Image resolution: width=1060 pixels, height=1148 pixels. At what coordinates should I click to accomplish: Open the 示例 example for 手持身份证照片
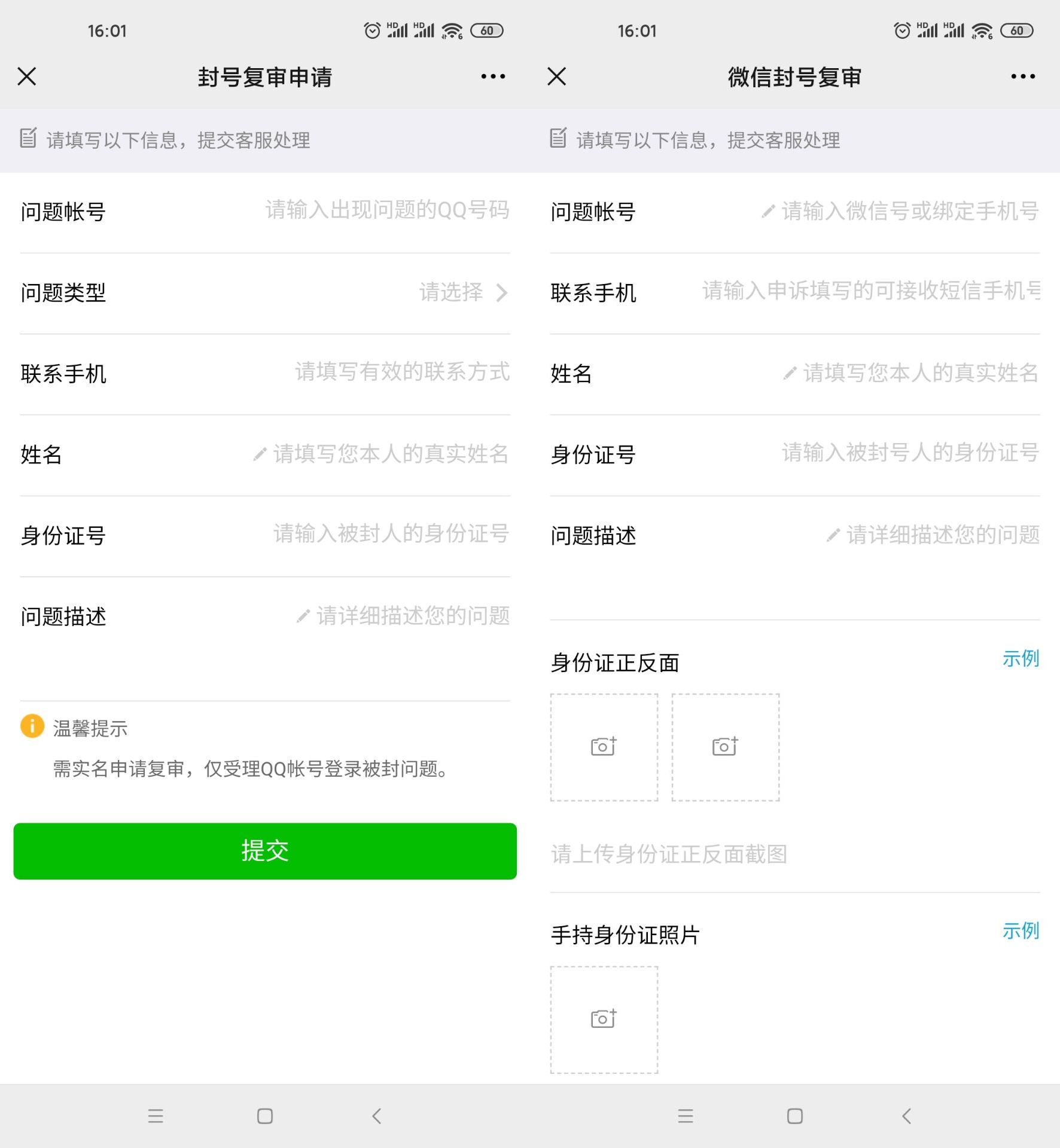click(x=1021, y=931)
